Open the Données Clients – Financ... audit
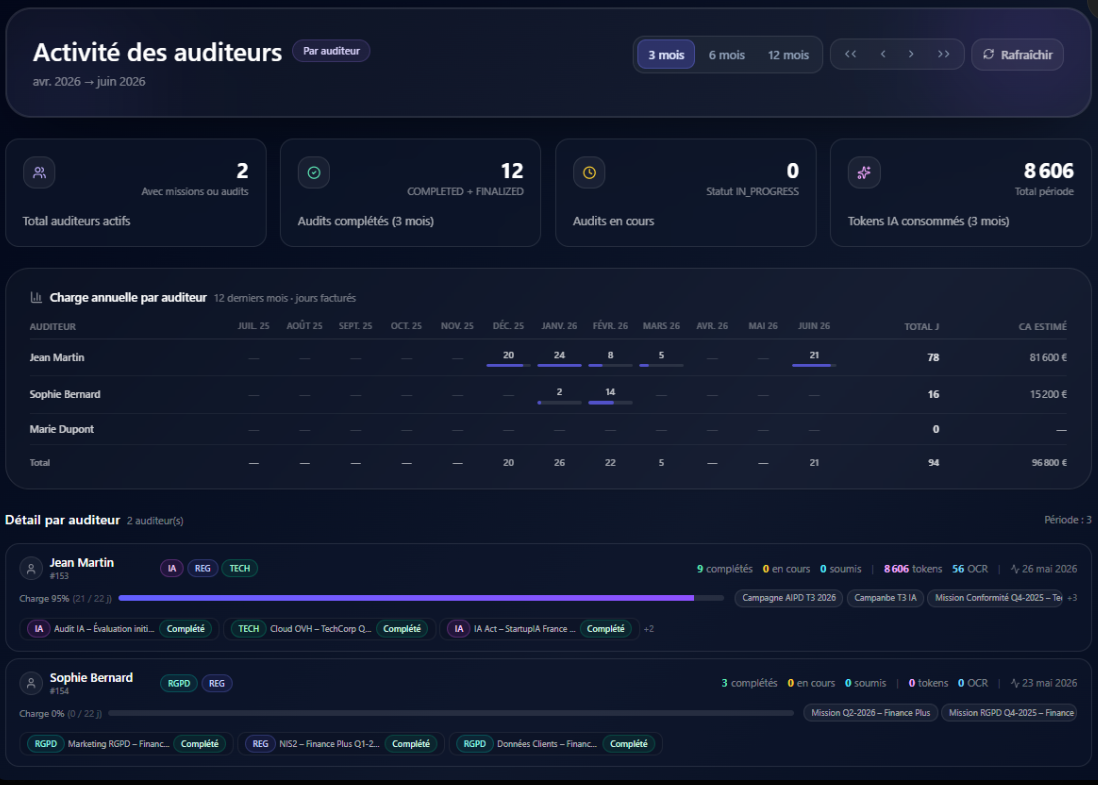Viewport: 1098px width, 785px height. [x=556, y=744]
